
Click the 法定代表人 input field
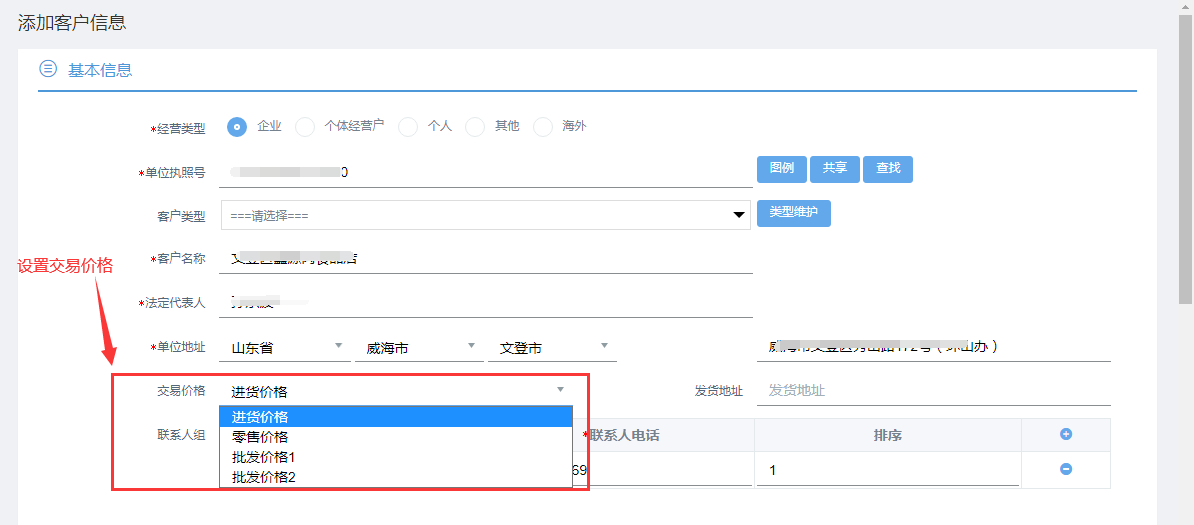[486, 303]
